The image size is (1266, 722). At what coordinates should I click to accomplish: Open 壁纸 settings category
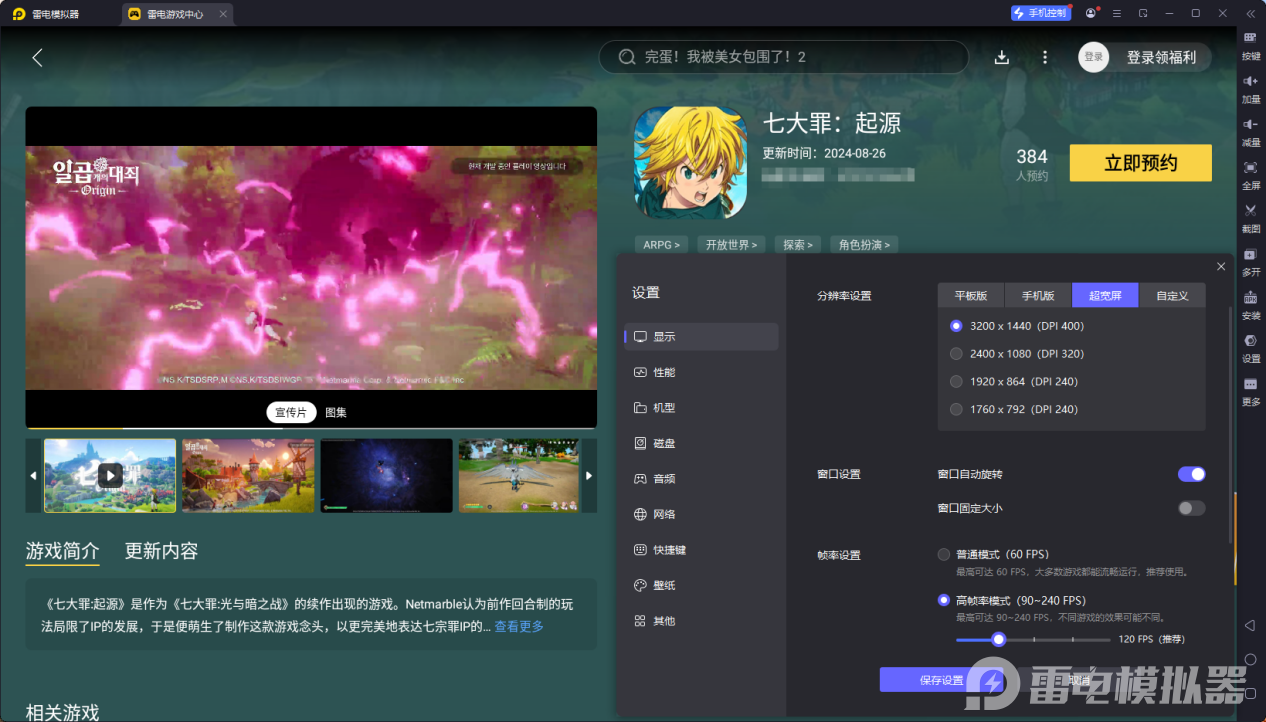click(701, 585)
